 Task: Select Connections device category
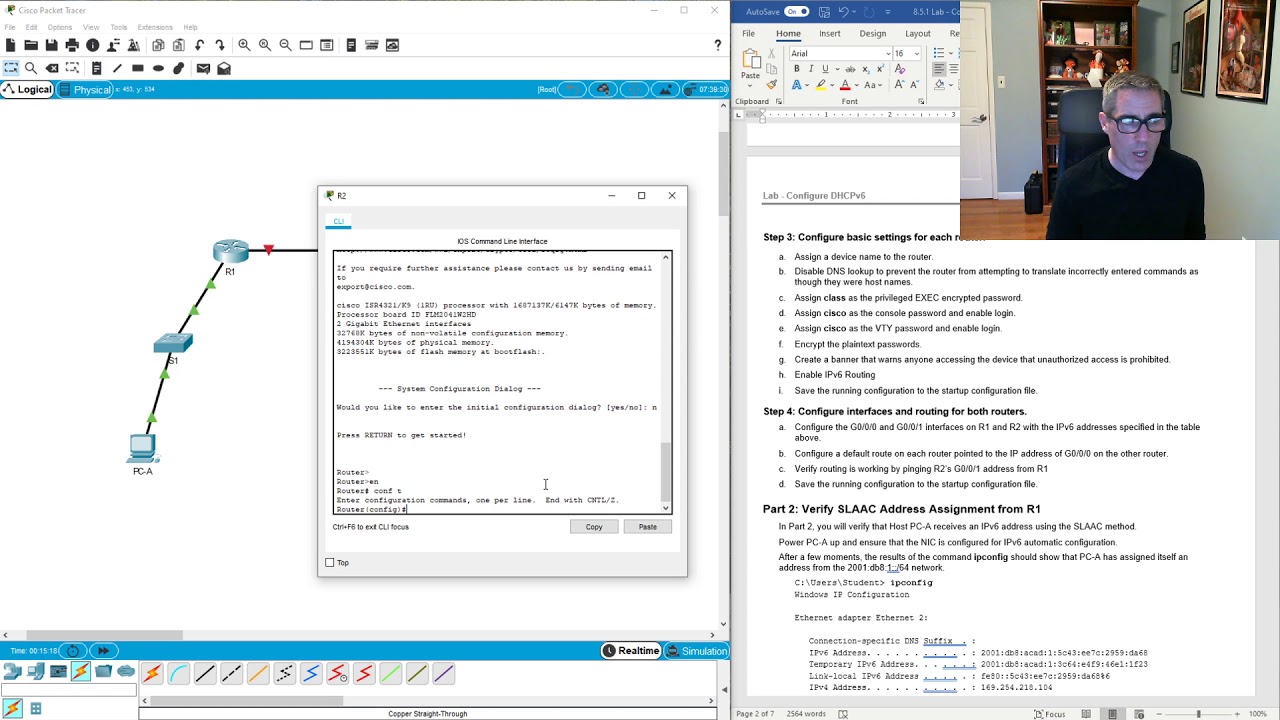80,671
